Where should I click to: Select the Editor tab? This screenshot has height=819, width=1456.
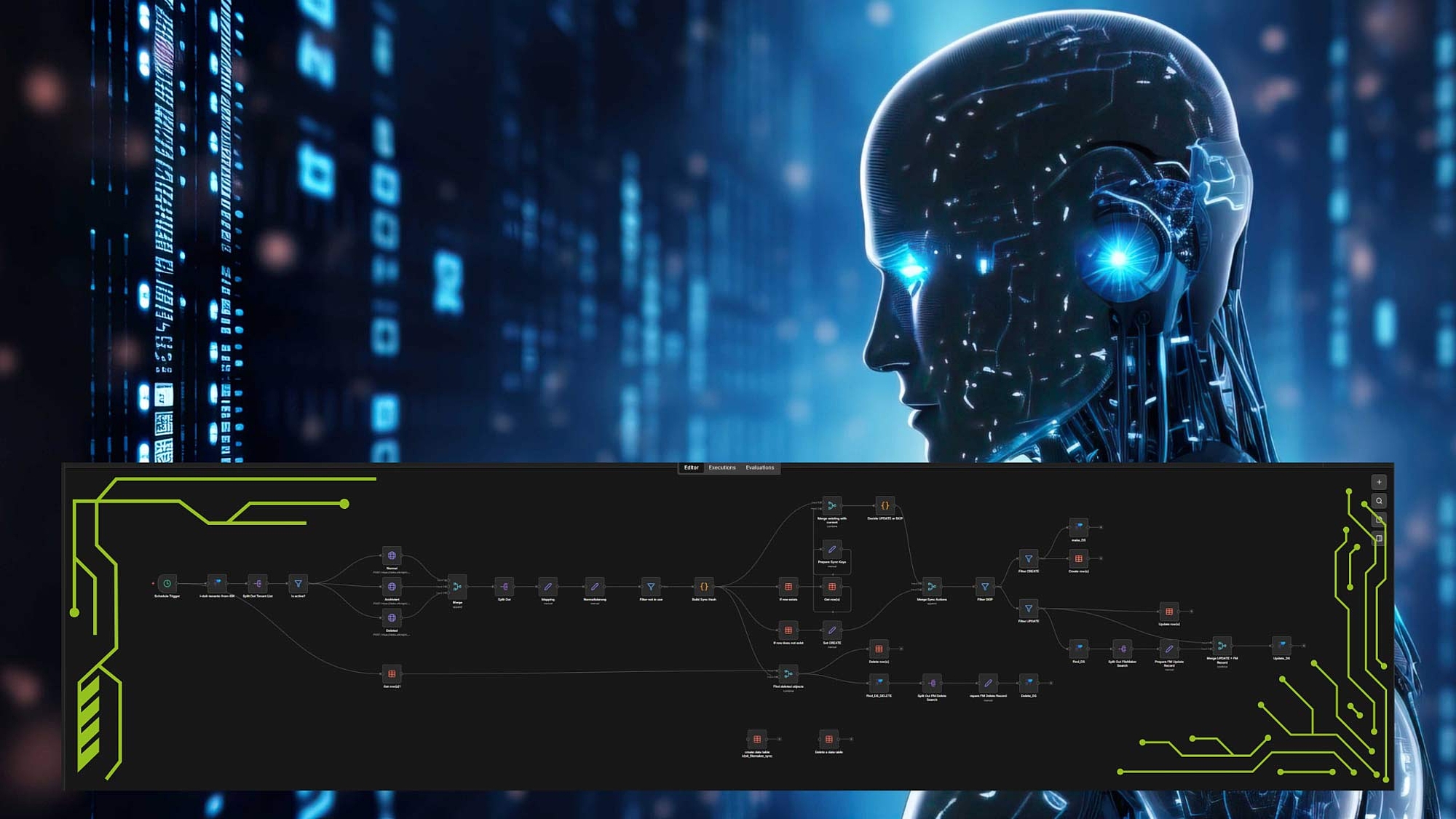(x=691, y=468)
